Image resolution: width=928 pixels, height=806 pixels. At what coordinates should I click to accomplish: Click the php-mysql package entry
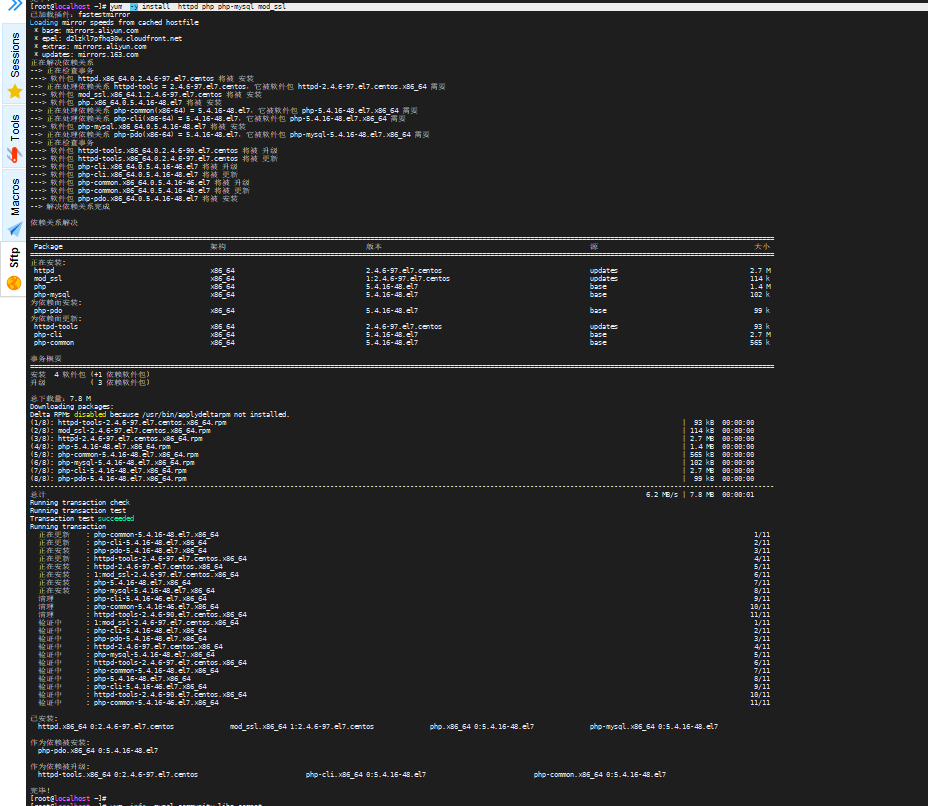click(x=50, y=294)
